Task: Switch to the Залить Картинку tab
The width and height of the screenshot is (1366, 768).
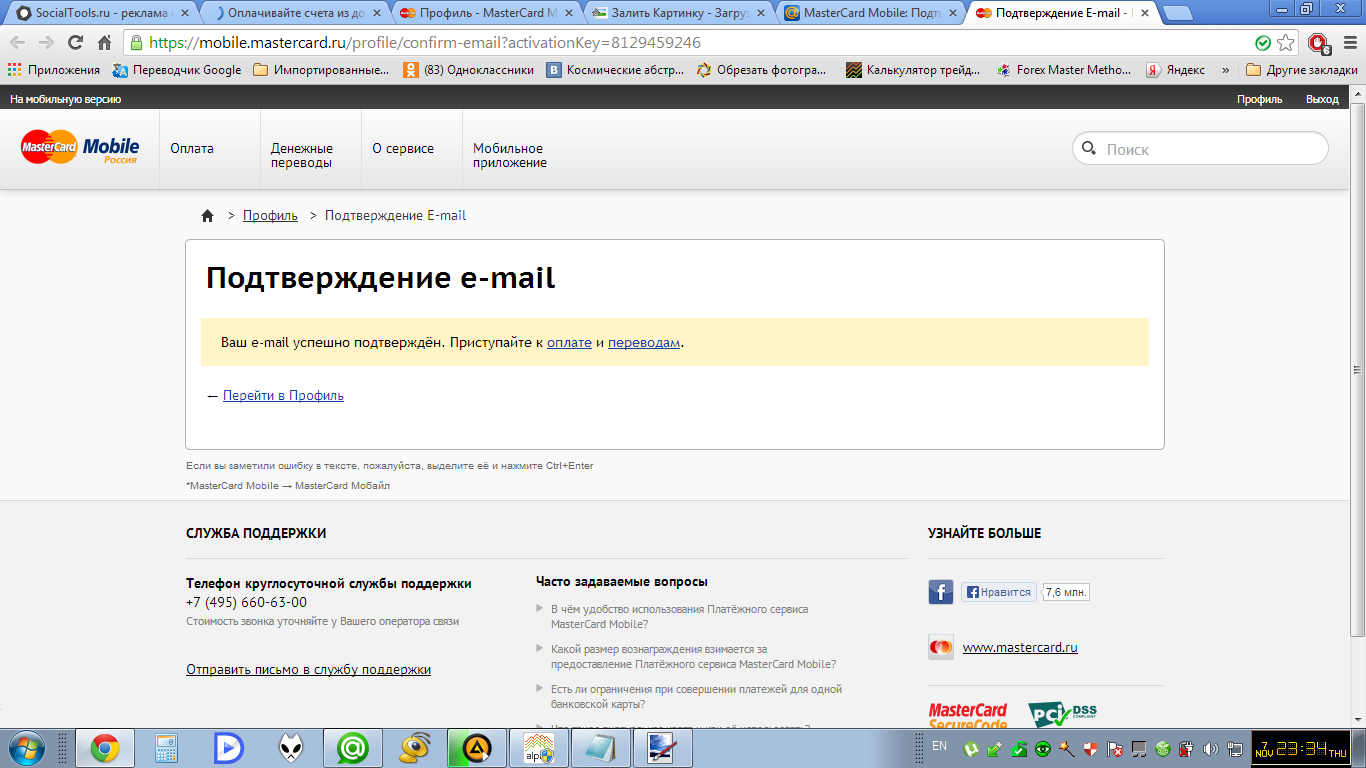Action: click(x=680, y=13)
